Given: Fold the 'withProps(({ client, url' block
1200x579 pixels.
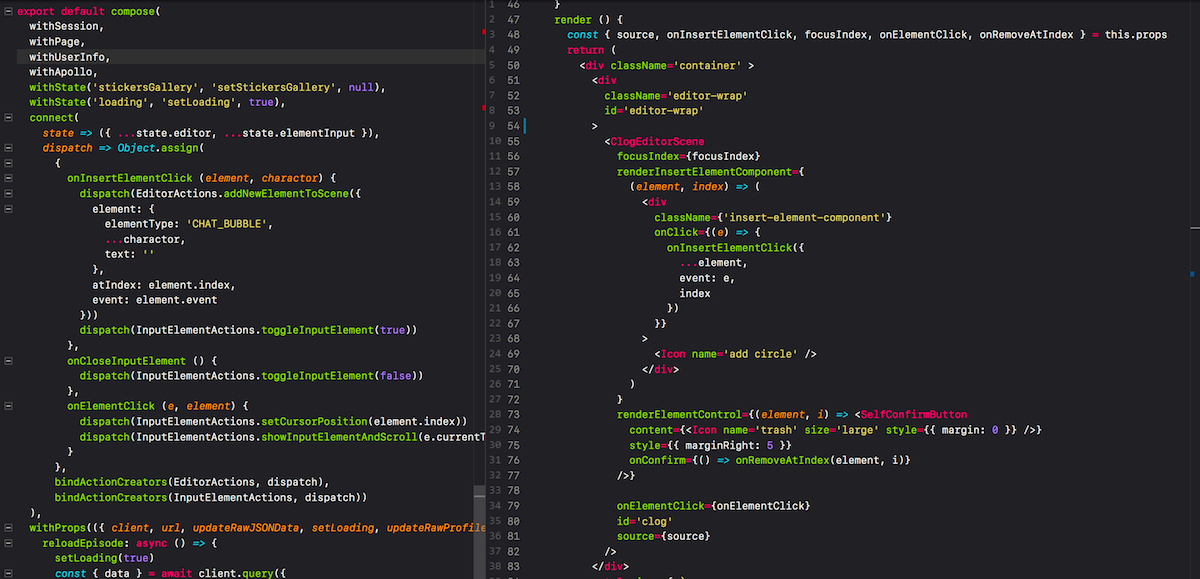Looking at the screenshot, I should tap(8, 528).
